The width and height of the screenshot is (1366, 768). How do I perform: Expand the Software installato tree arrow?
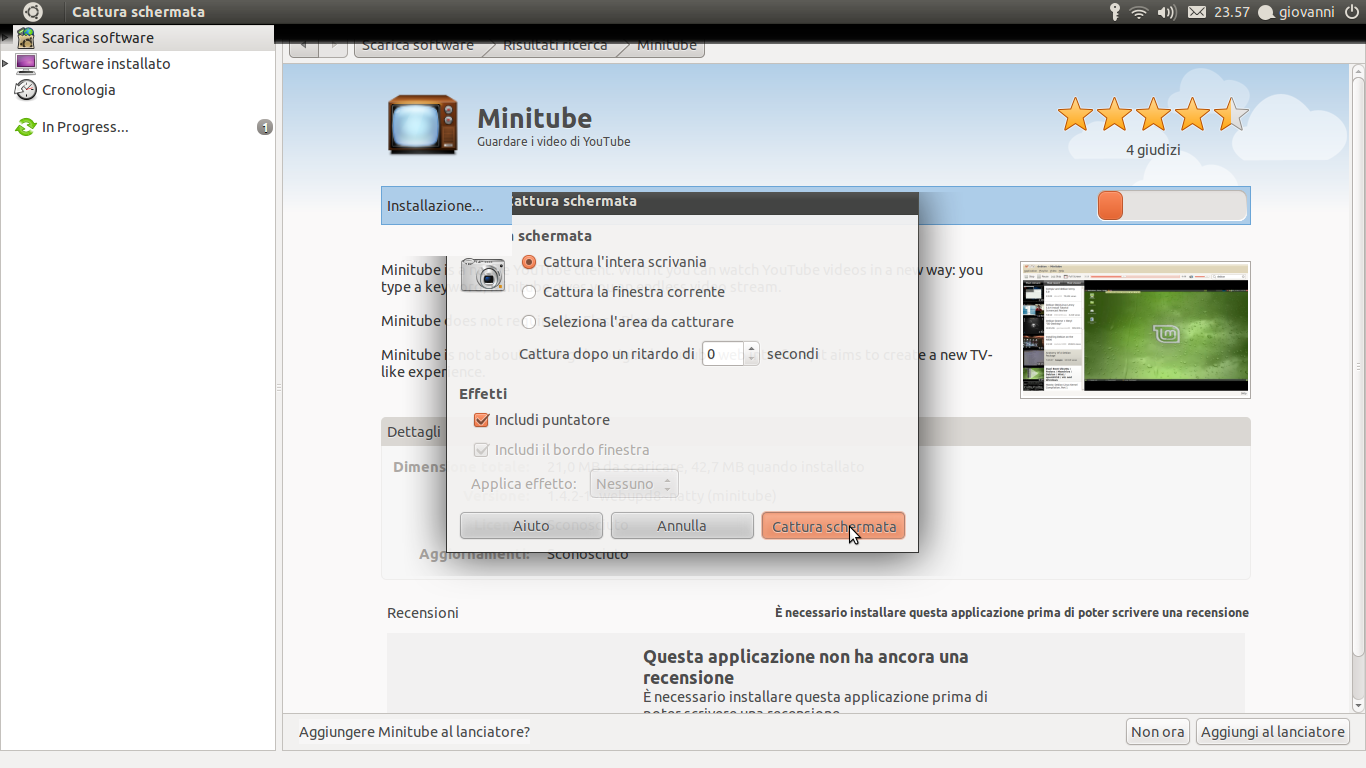tap(6, 64)
